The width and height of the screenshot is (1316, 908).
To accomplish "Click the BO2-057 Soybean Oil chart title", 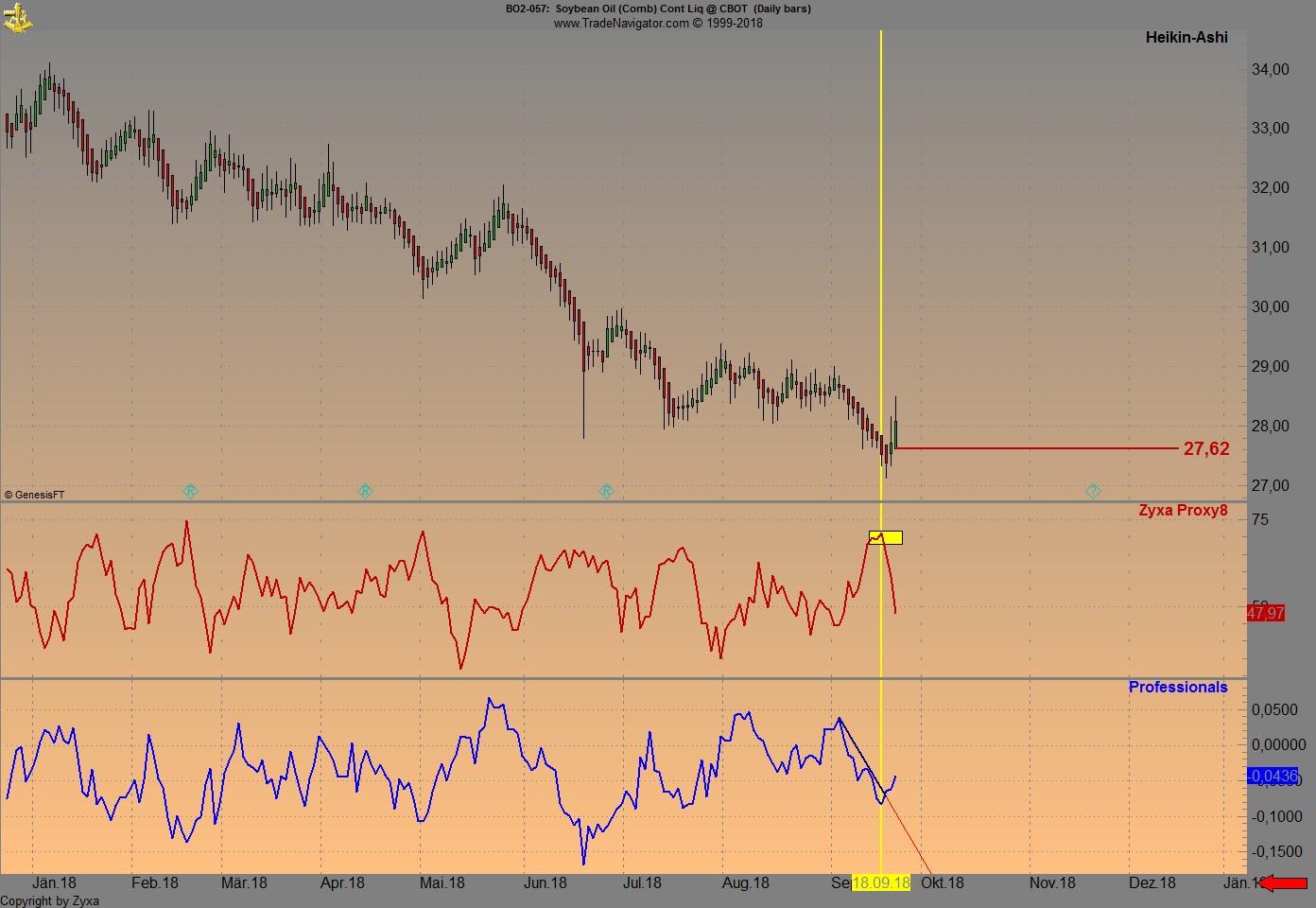I will pos(657,9).
